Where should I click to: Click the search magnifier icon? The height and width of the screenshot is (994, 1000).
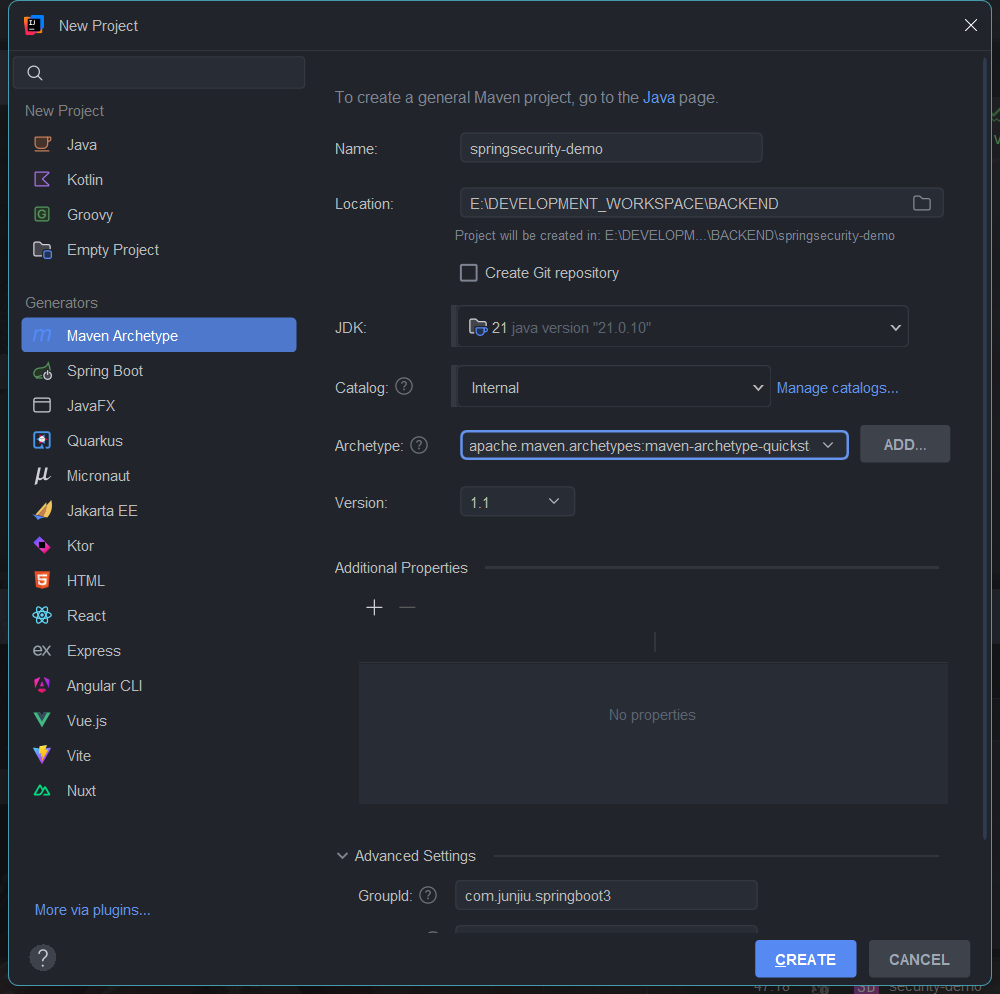click(35, 73)
